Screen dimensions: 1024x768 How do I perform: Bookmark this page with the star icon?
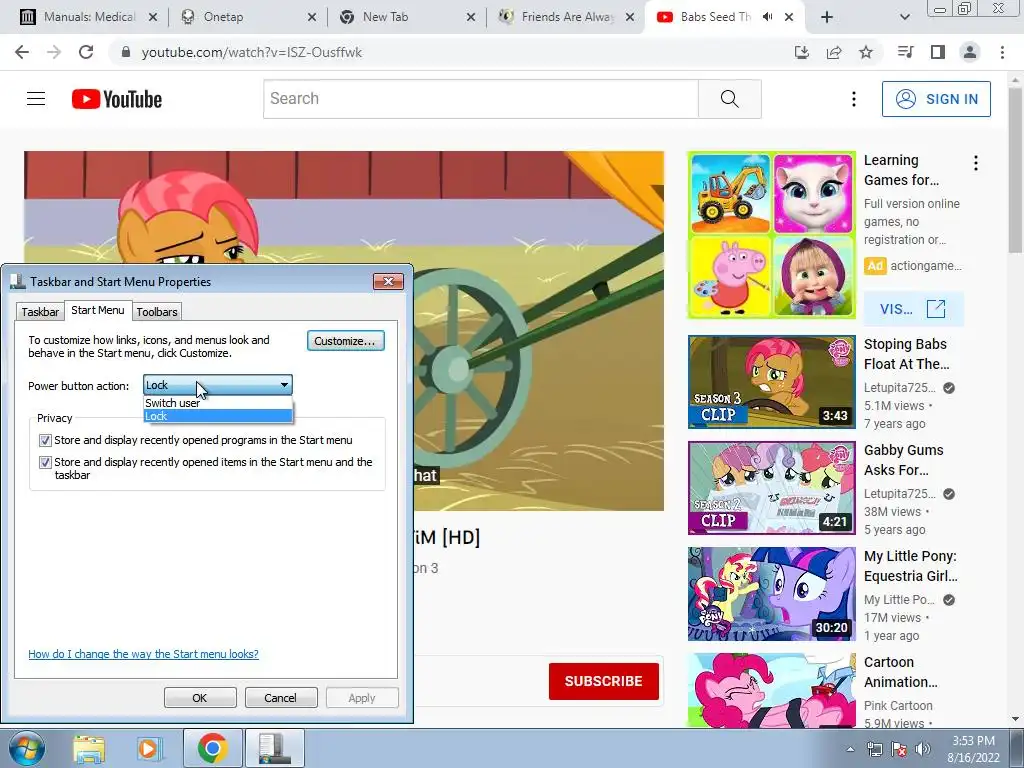click(866, 52)
